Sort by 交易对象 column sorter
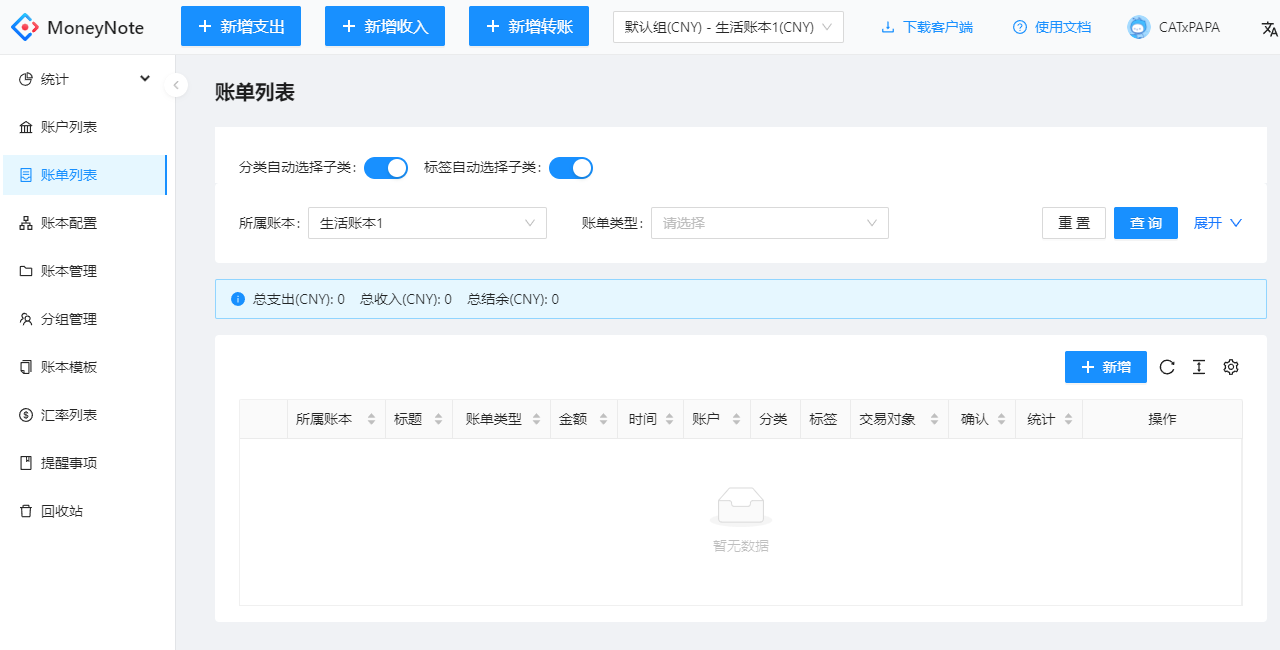The image size is (1280, 650). tap(935, 420)
